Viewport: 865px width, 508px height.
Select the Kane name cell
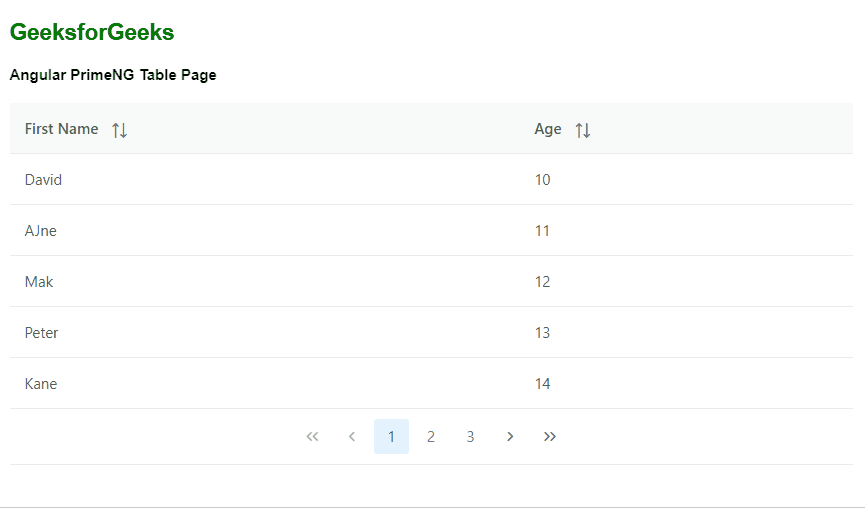[41, 384]
